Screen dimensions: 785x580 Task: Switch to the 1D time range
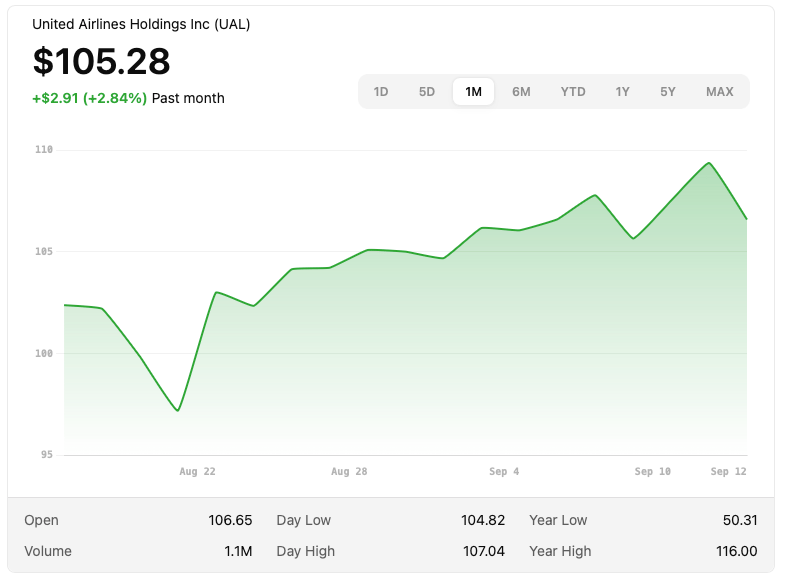point(380,92)
